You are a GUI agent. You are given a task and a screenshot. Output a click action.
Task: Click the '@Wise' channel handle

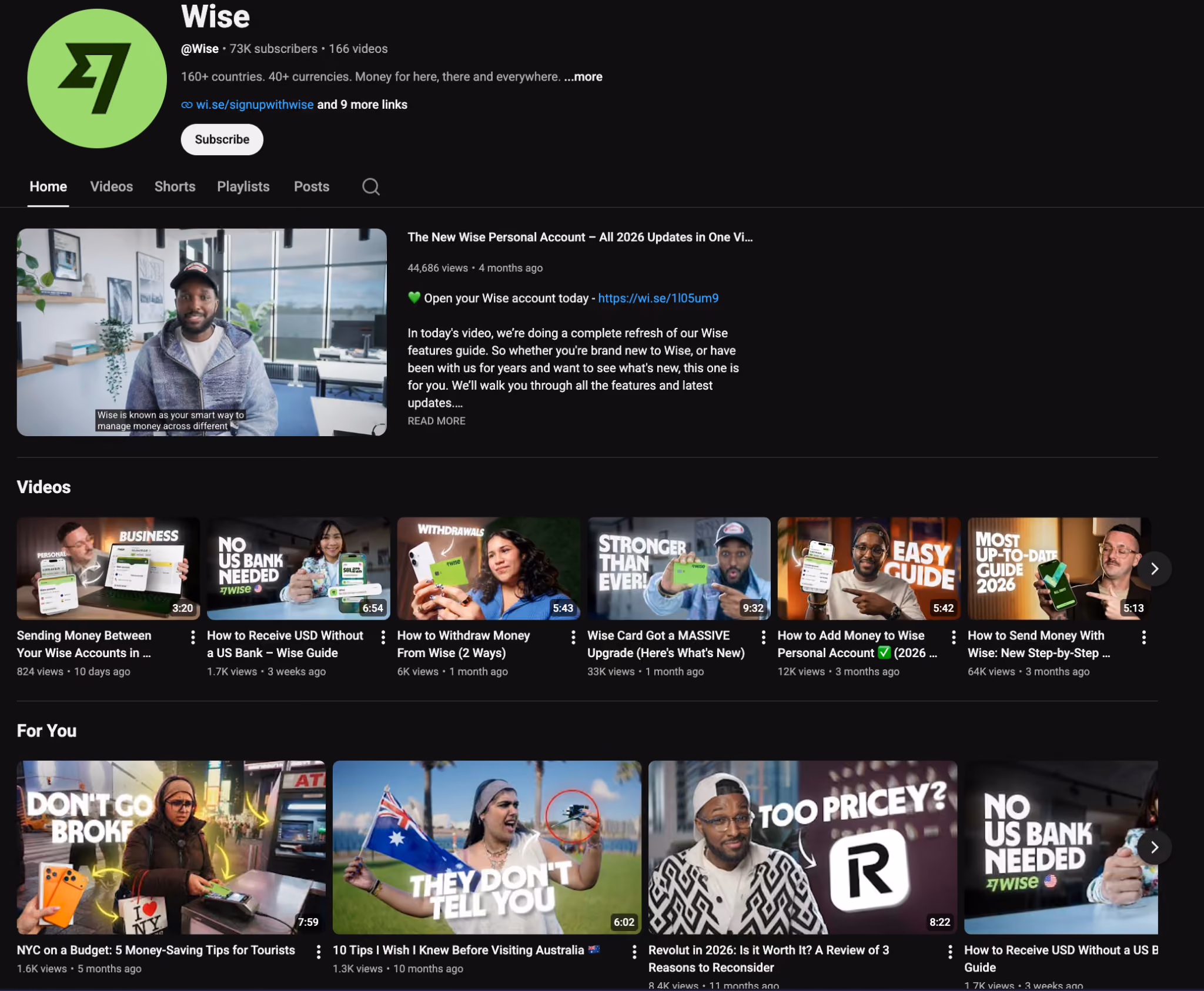click(x=200, y=49)
